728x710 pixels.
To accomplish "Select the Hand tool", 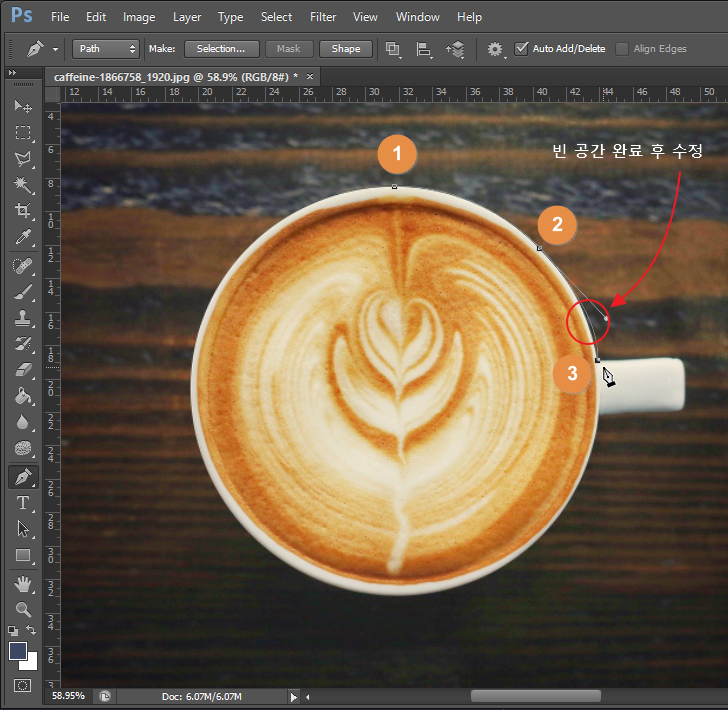I will [22, 584].
